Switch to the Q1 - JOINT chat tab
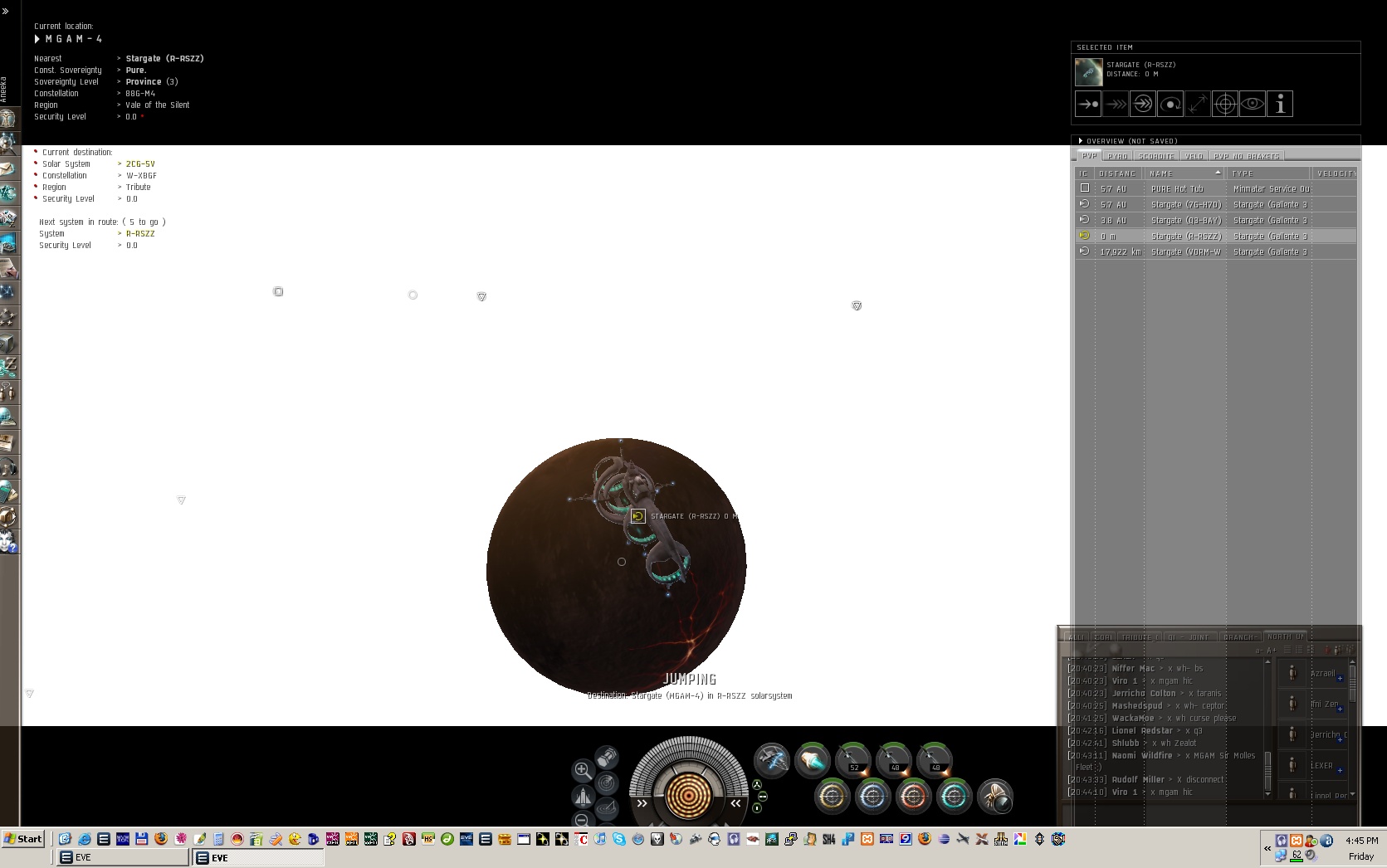 (1189, 637)
